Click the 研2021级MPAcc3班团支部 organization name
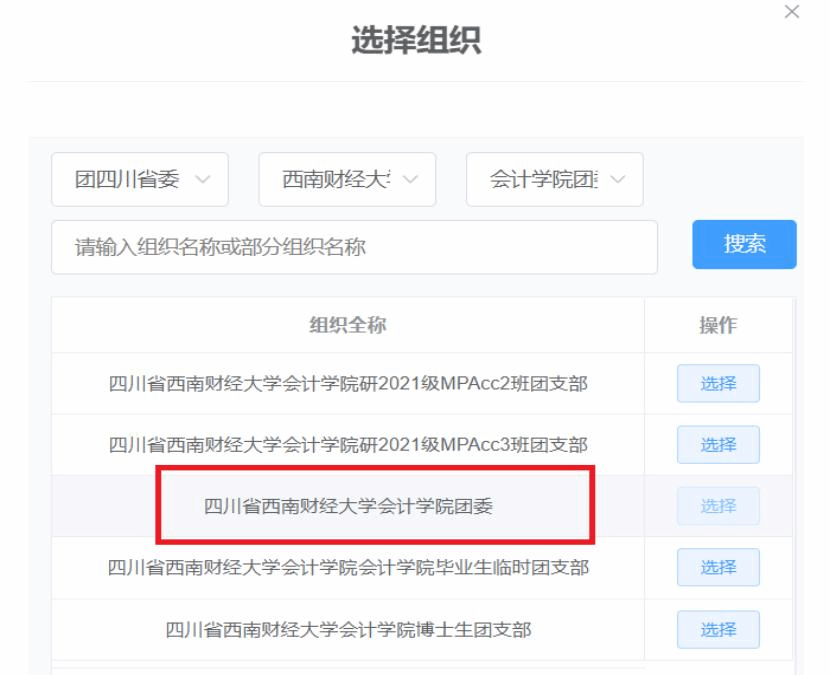 [x=347, y=445]
